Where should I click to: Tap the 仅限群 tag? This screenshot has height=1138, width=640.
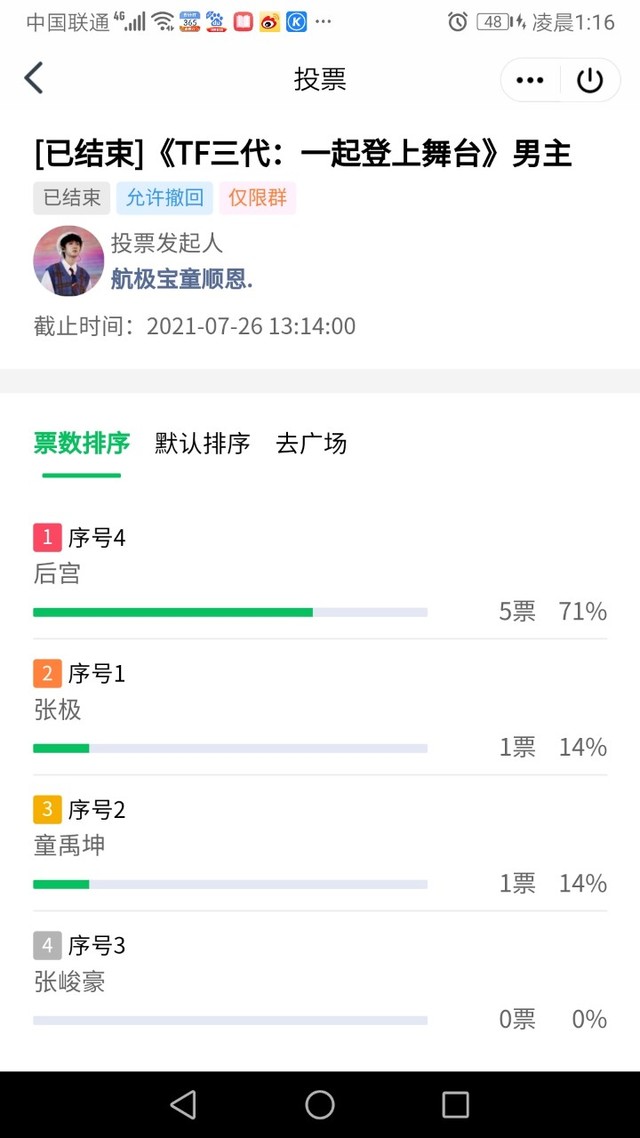click(258, 198)
